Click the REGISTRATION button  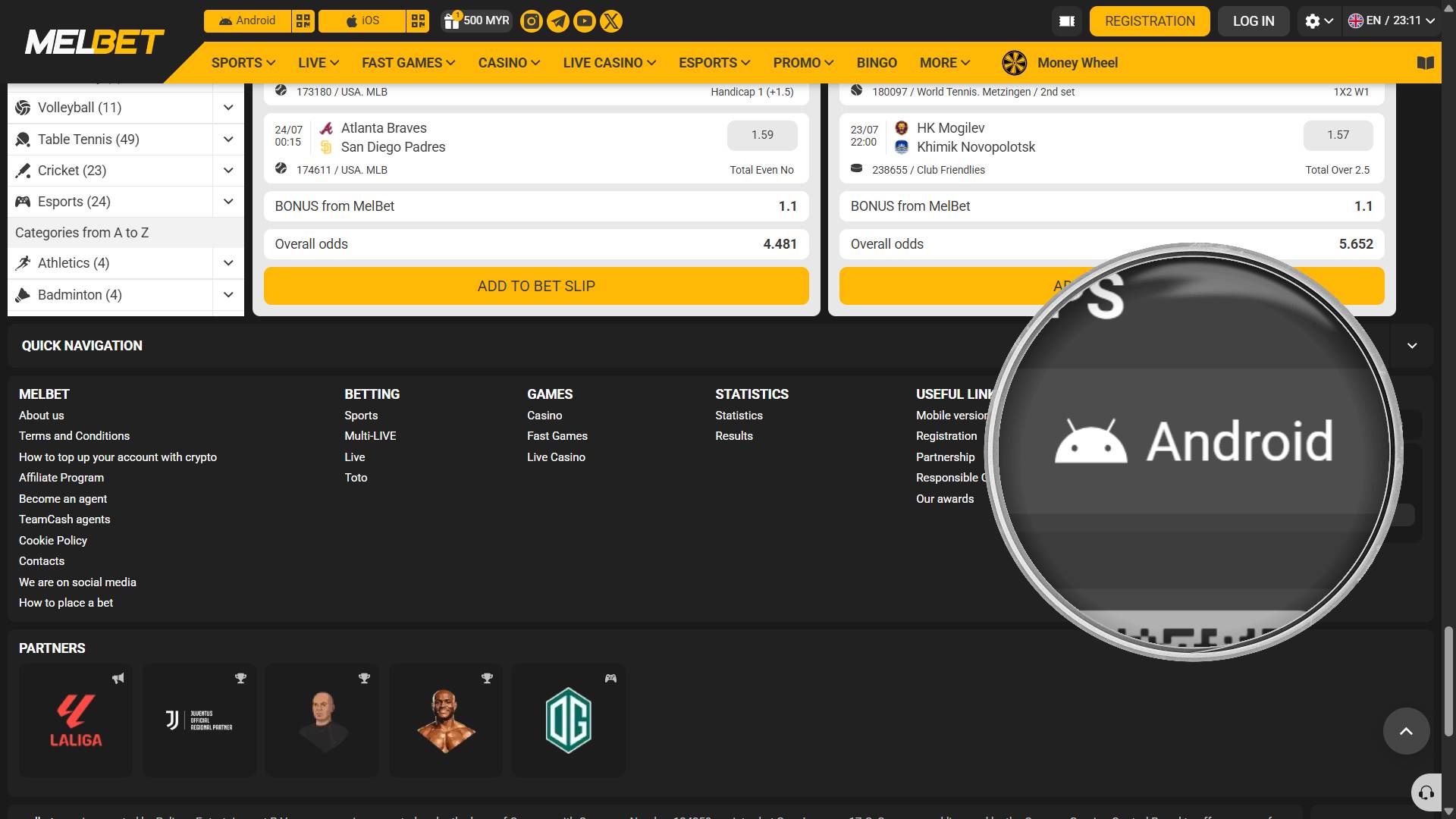click(x=1150, y=21)
